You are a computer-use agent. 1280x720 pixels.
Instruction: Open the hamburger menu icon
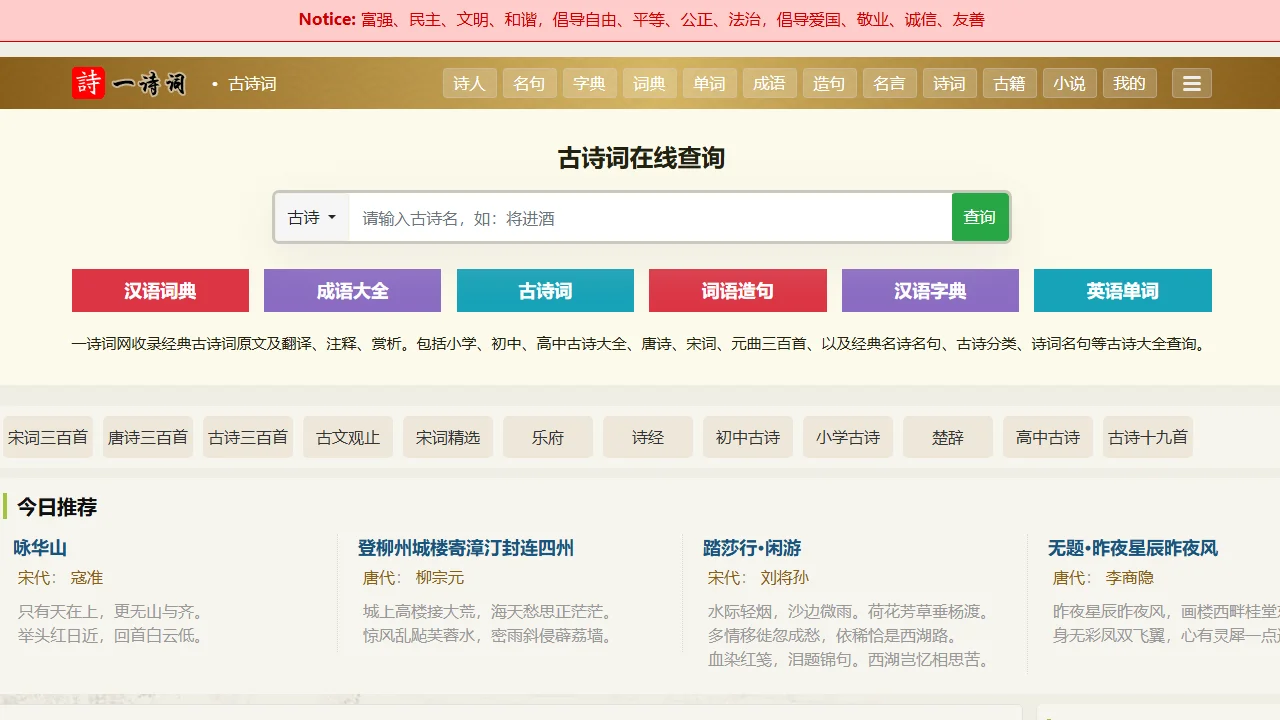point(1191,83)
